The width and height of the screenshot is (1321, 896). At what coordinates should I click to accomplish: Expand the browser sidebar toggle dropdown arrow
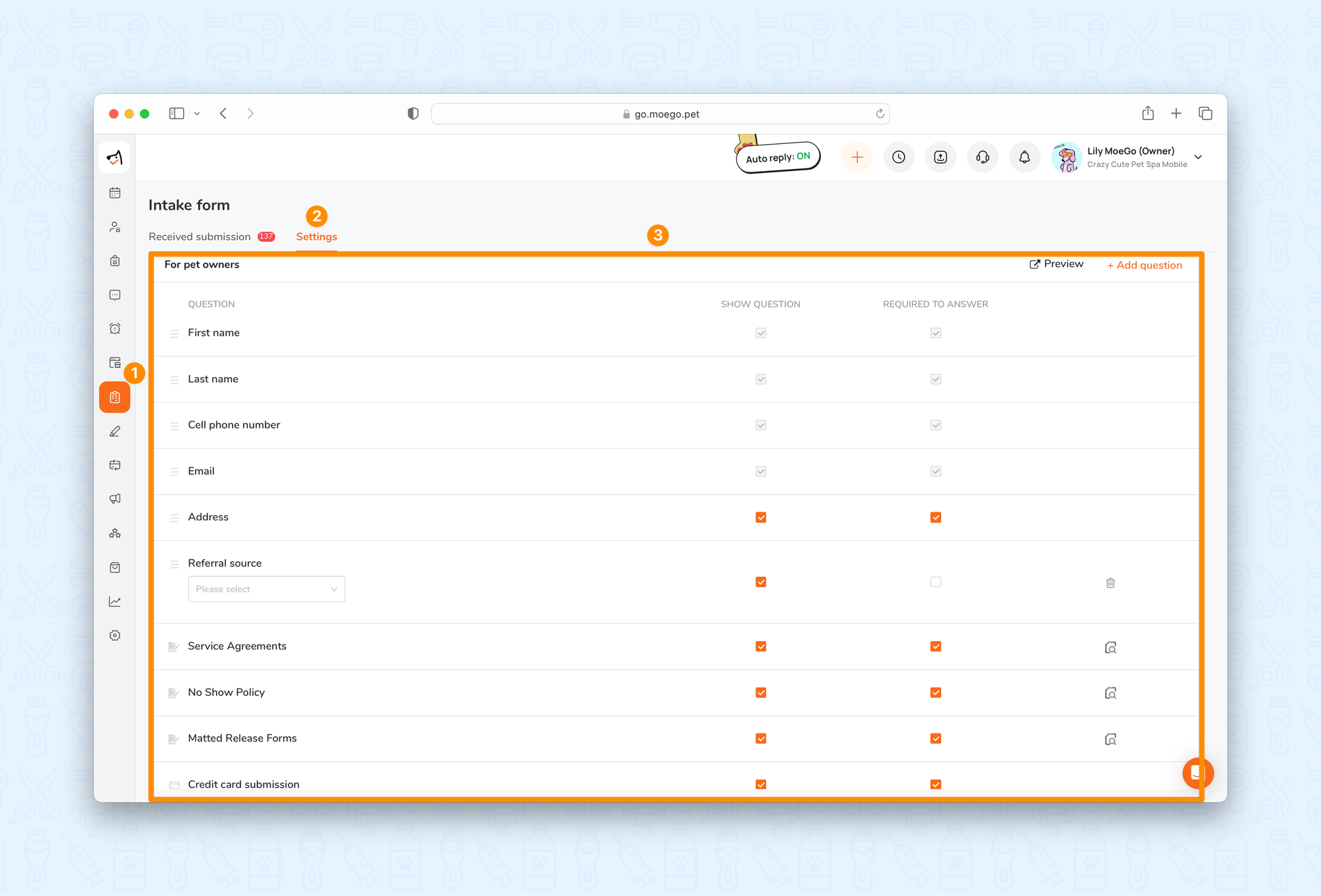tap(197, 114)
